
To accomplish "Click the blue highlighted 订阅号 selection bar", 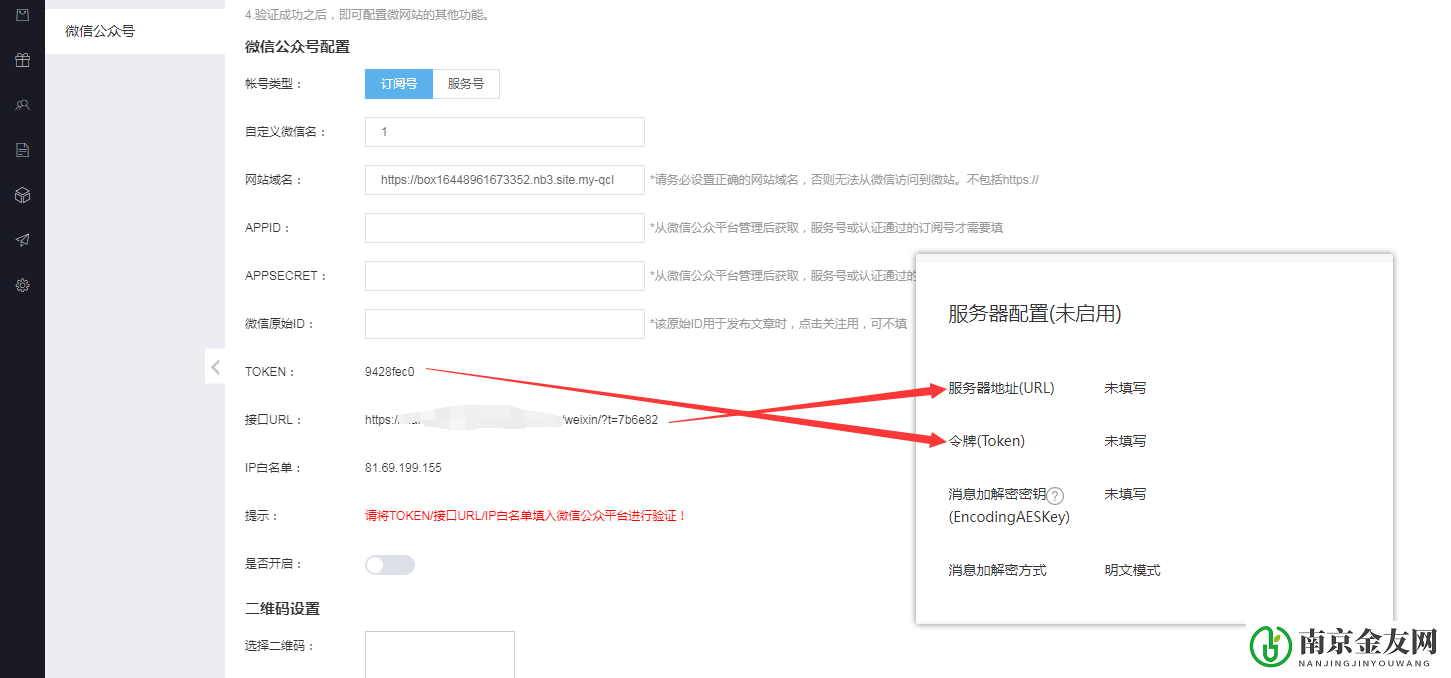I will (x=398, y=84).
